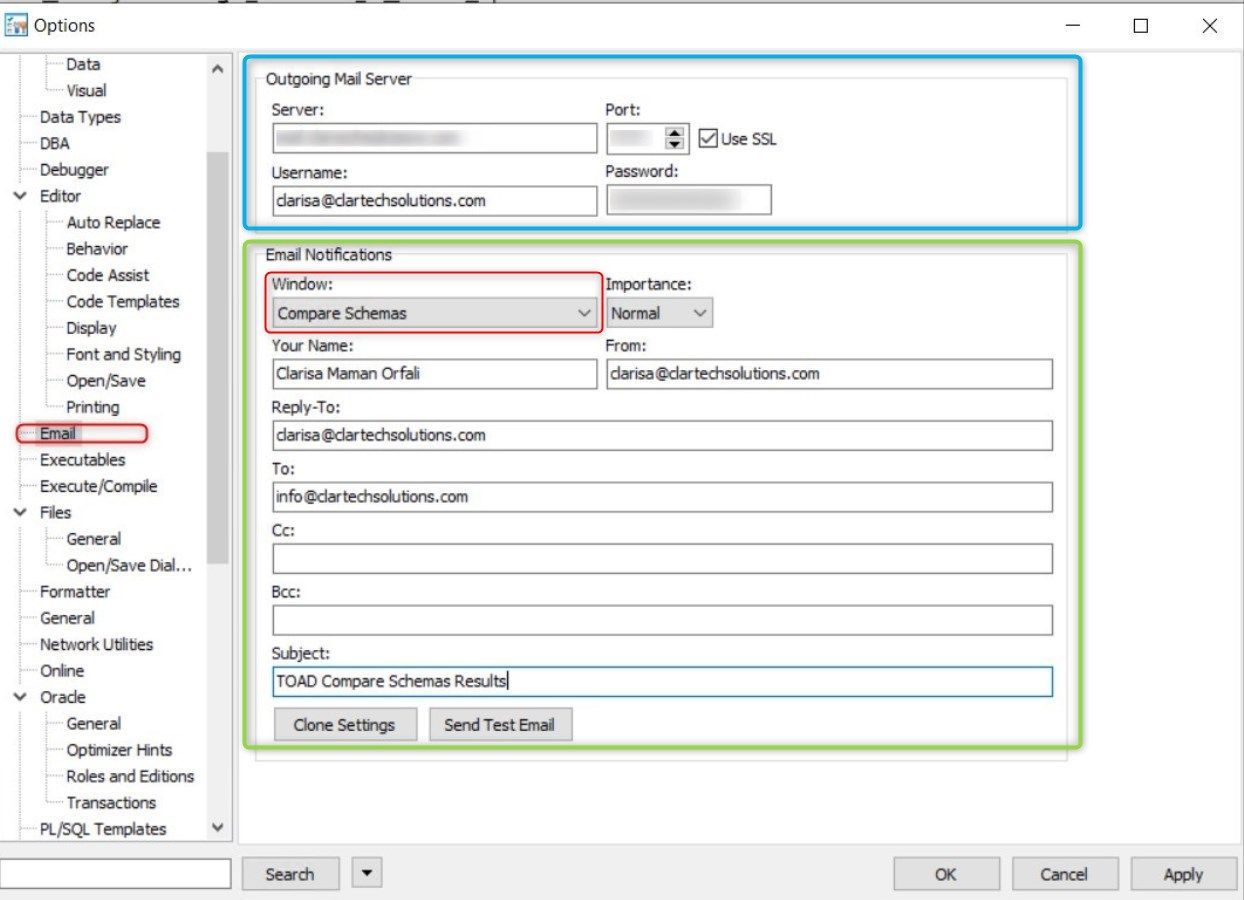The height and width of the screenshot is (900, 1244).
Task: Click tree scrollbar up arrow
Action: pyautogui.click(x=218, y=68)
